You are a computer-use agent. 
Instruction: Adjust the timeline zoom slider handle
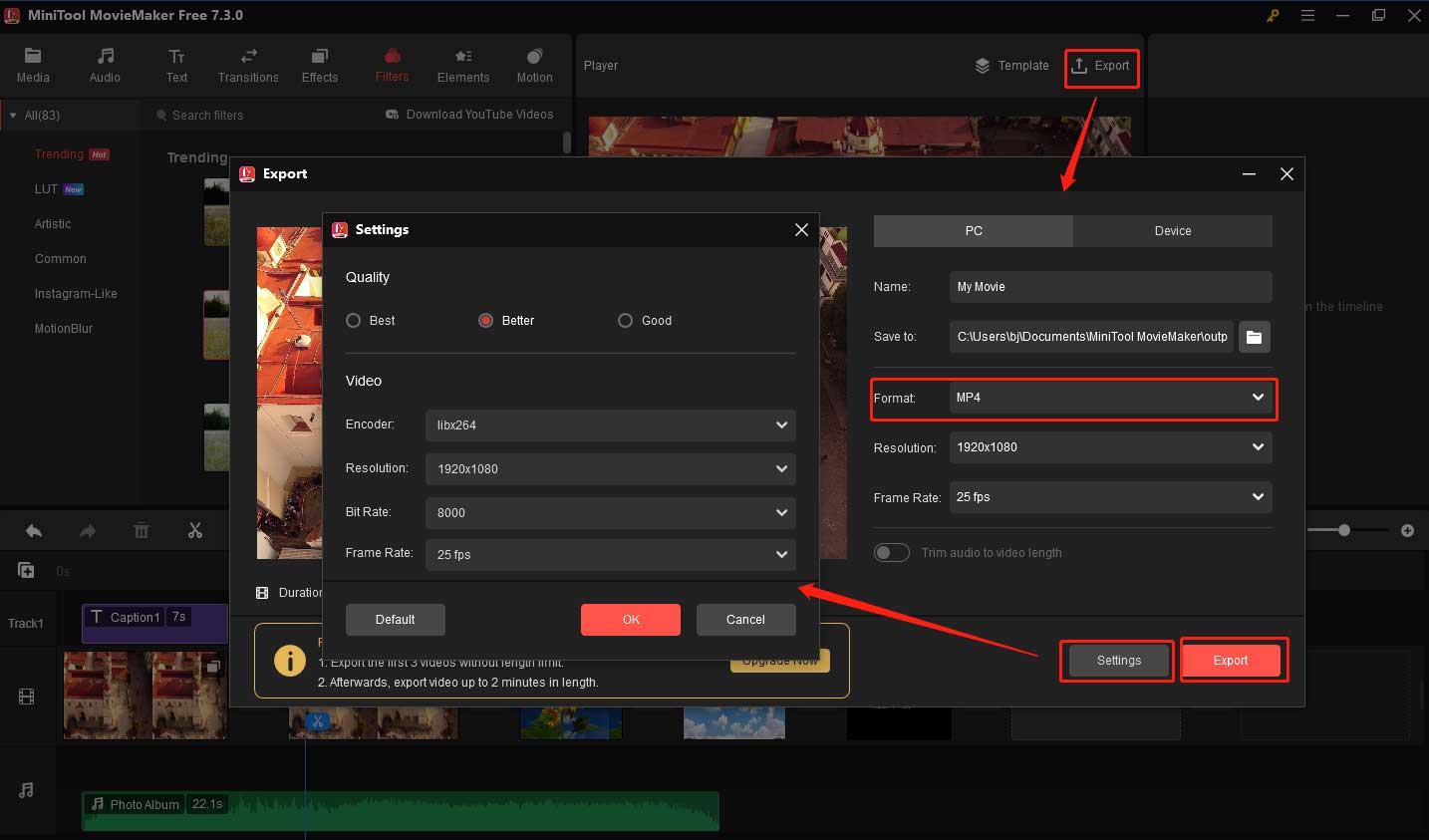(1344, 530)
